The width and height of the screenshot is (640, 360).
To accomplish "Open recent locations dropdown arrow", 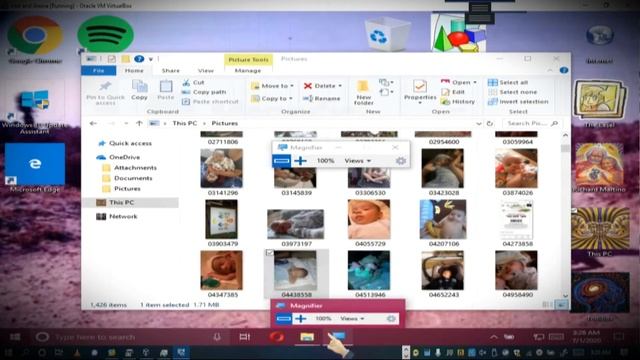I will pyautogui.click(x=126, y=123).
